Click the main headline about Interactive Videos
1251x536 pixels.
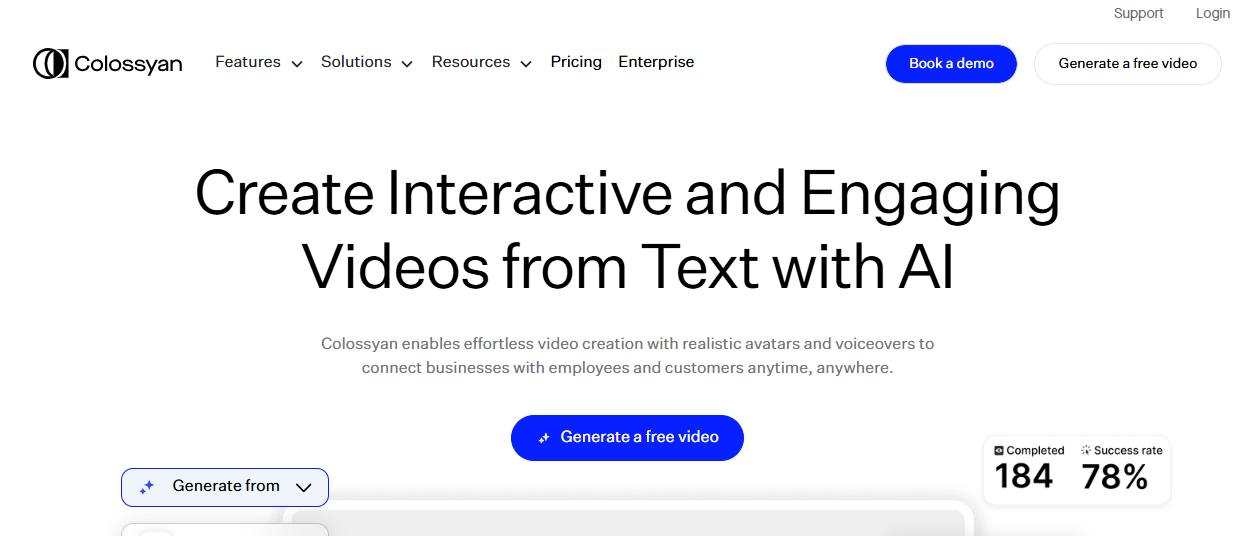(x=627, y=231)
